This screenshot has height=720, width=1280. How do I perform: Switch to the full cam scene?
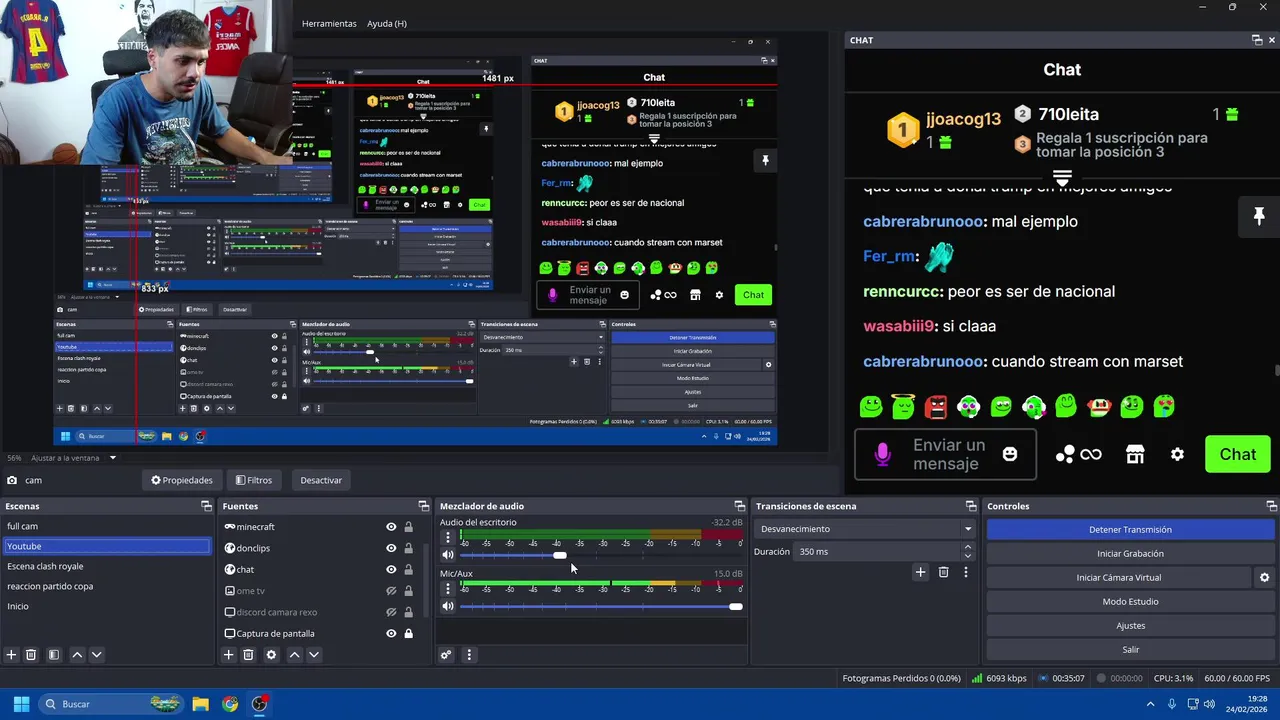(x=107, y=526)
